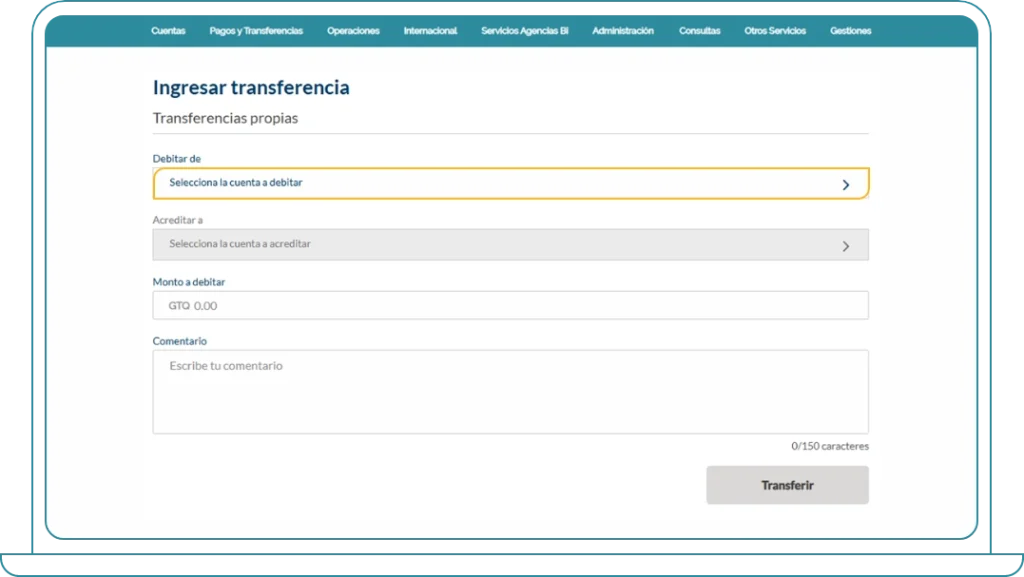
Task: Open the Pagos y Transferencias menu
Action: point(256,31)
